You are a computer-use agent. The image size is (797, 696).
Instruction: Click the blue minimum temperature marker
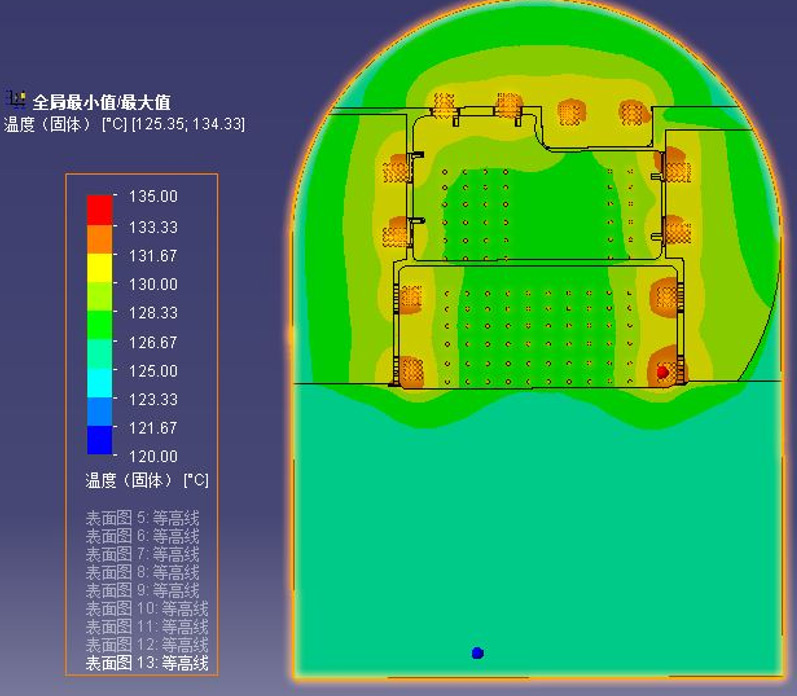point(477,653)
